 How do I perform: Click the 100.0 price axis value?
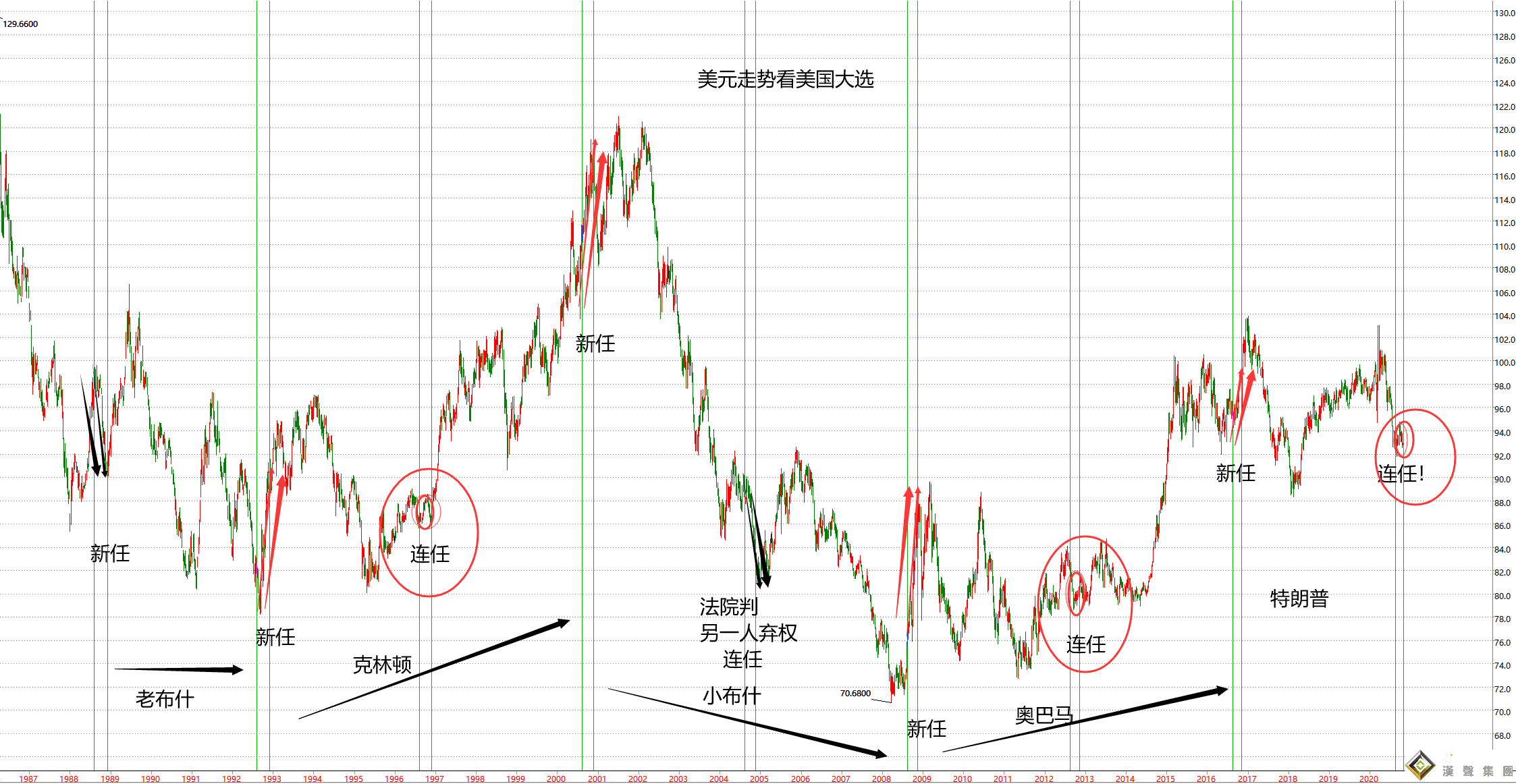1505,362
